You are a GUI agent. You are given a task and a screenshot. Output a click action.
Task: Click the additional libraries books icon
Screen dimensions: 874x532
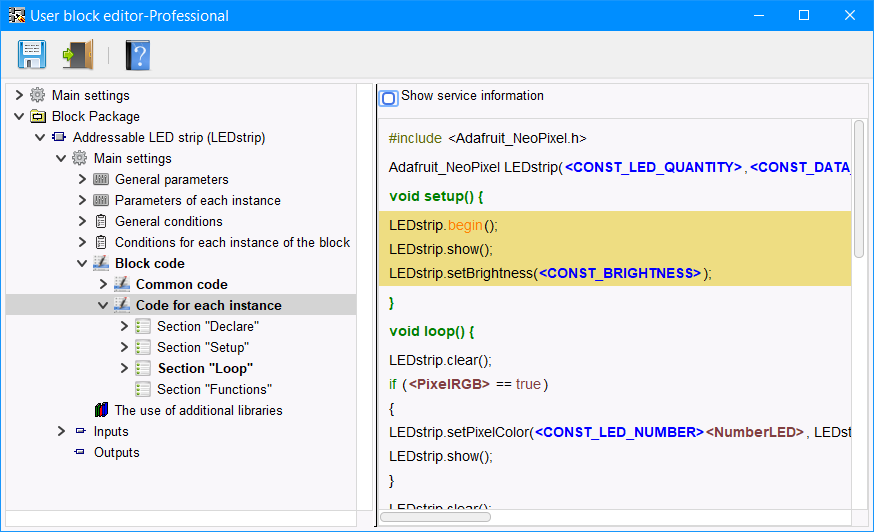coord(101,411)
